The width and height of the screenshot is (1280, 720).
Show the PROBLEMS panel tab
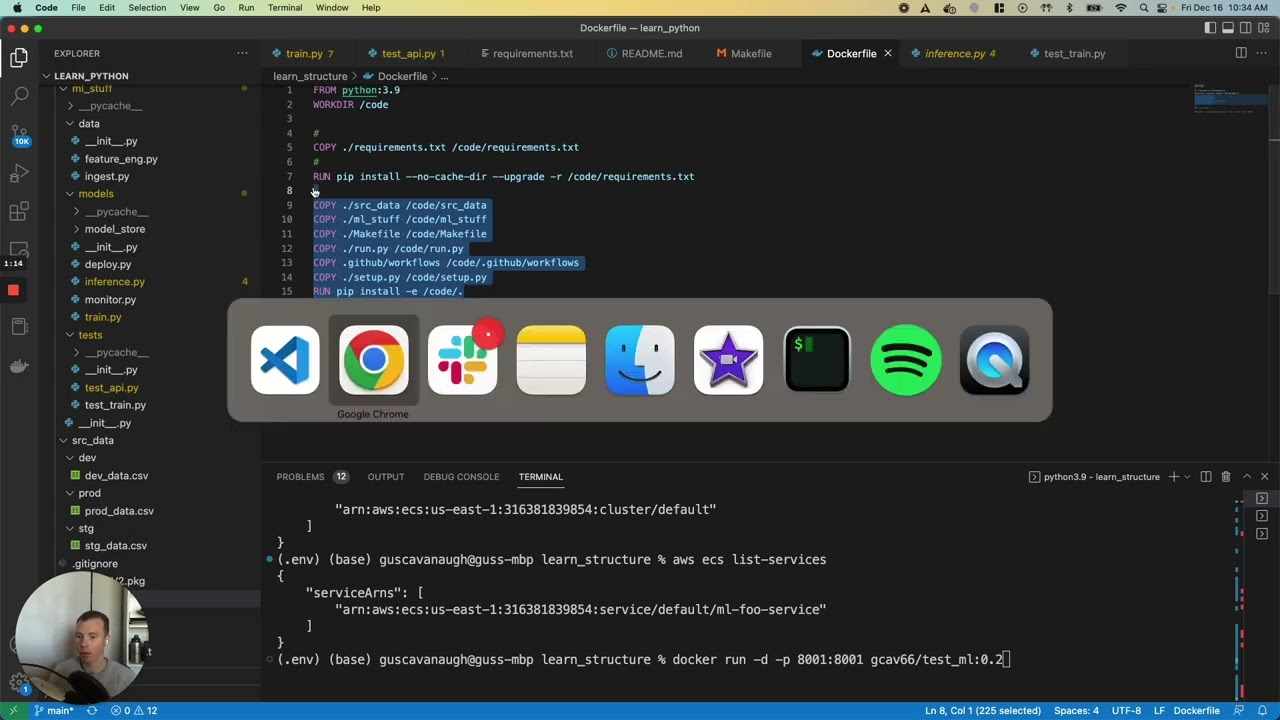[x=300, y=477]
